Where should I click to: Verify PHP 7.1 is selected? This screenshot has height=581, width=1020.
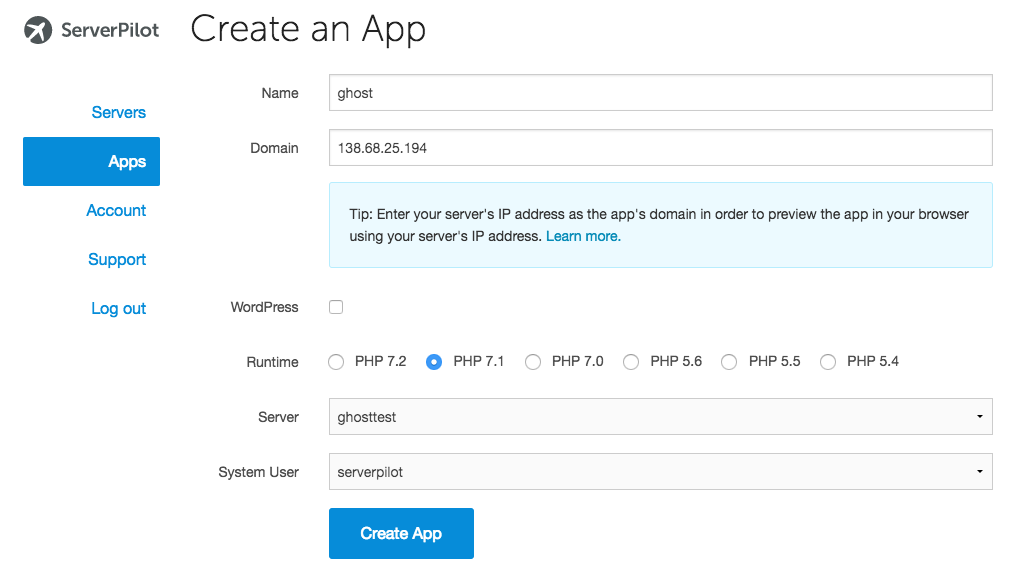(x=433, y=361)
